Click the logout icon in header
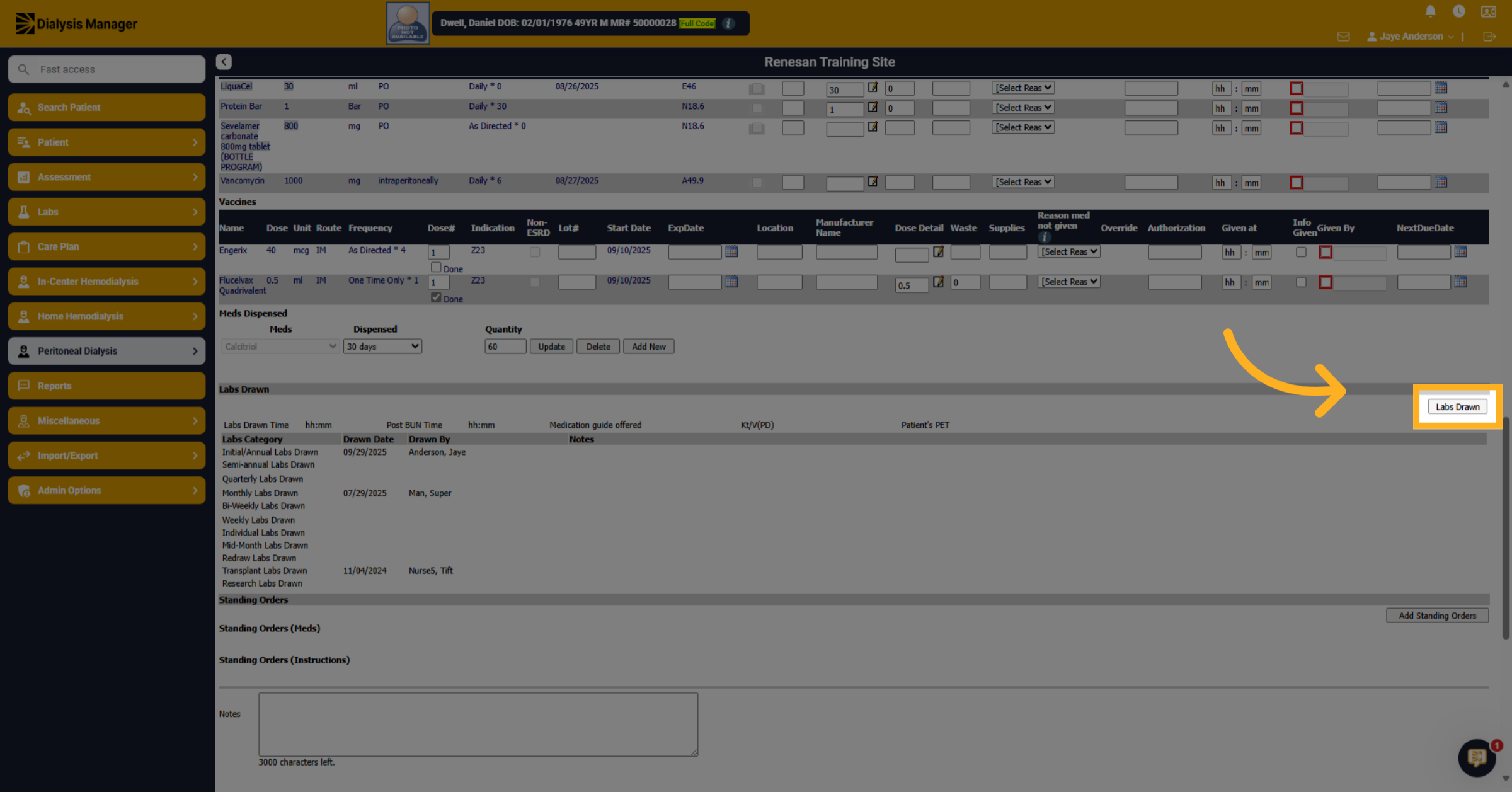 click(1489, 37)
